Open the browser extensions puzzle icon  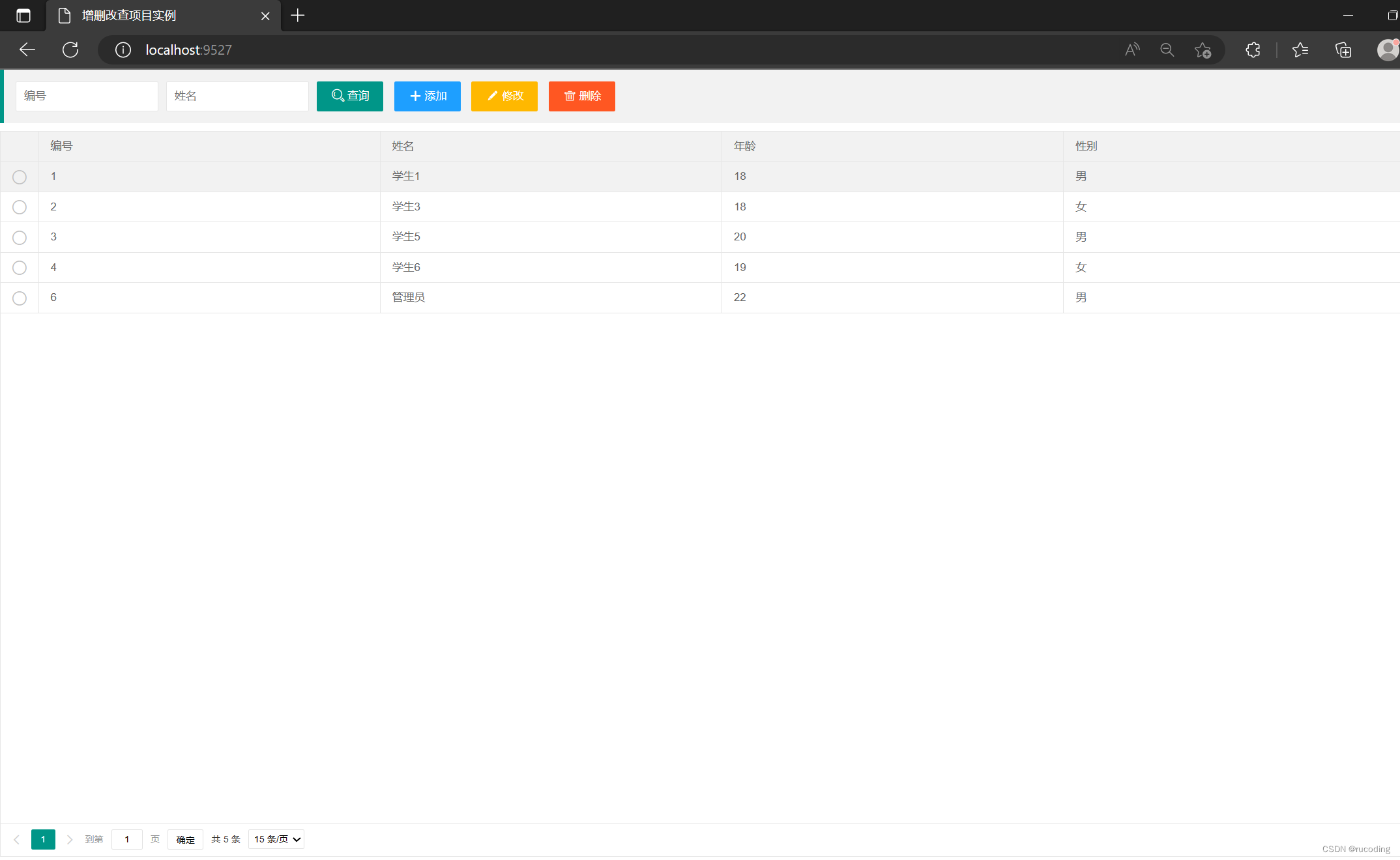1253,50
